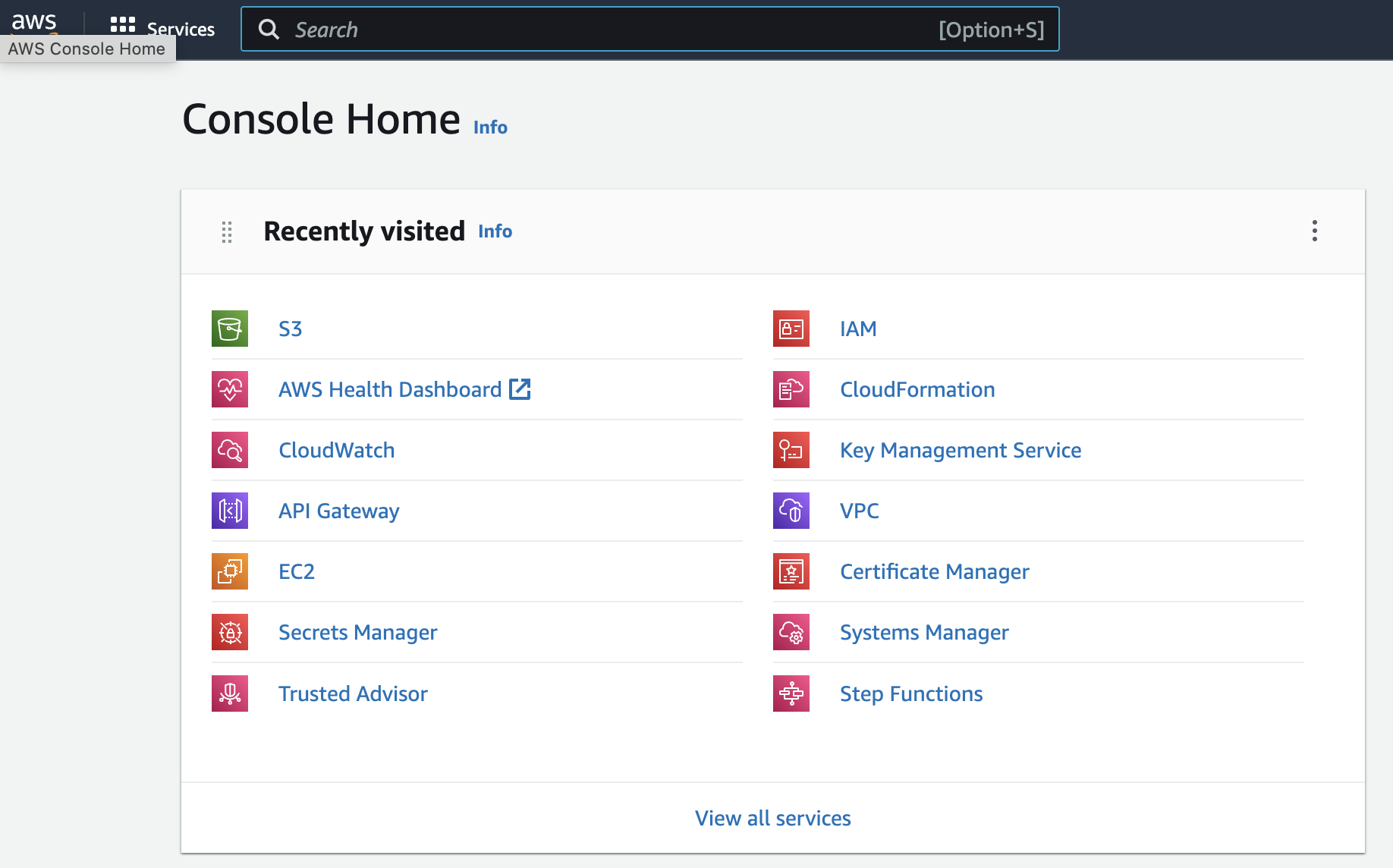This screenshot has height=868, width=1393.
Task: Click the CloudWatch magnifier icon
Action: coord(229,450)
